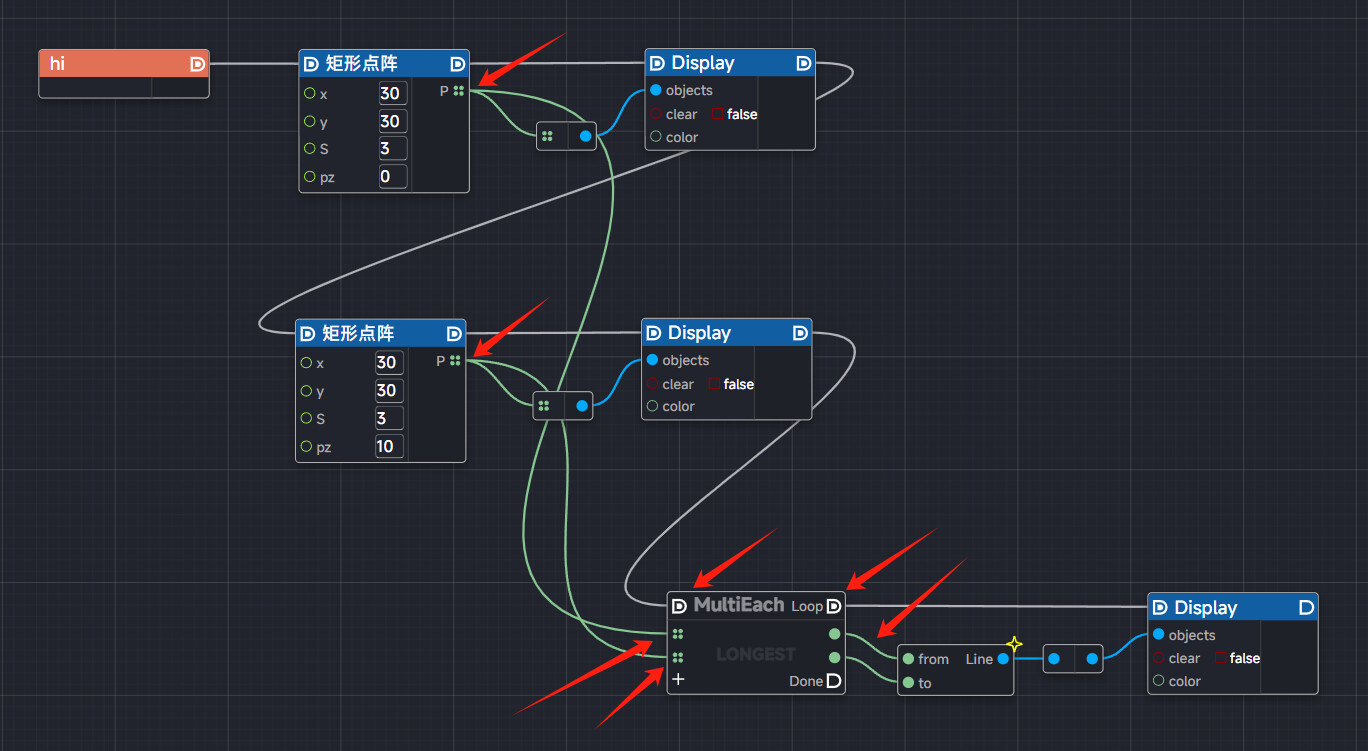The width and height of the screenshot is (1368, 751).
Task: Toggle the clear checkbox on topmost Display node
Action: tap(718, 114)
